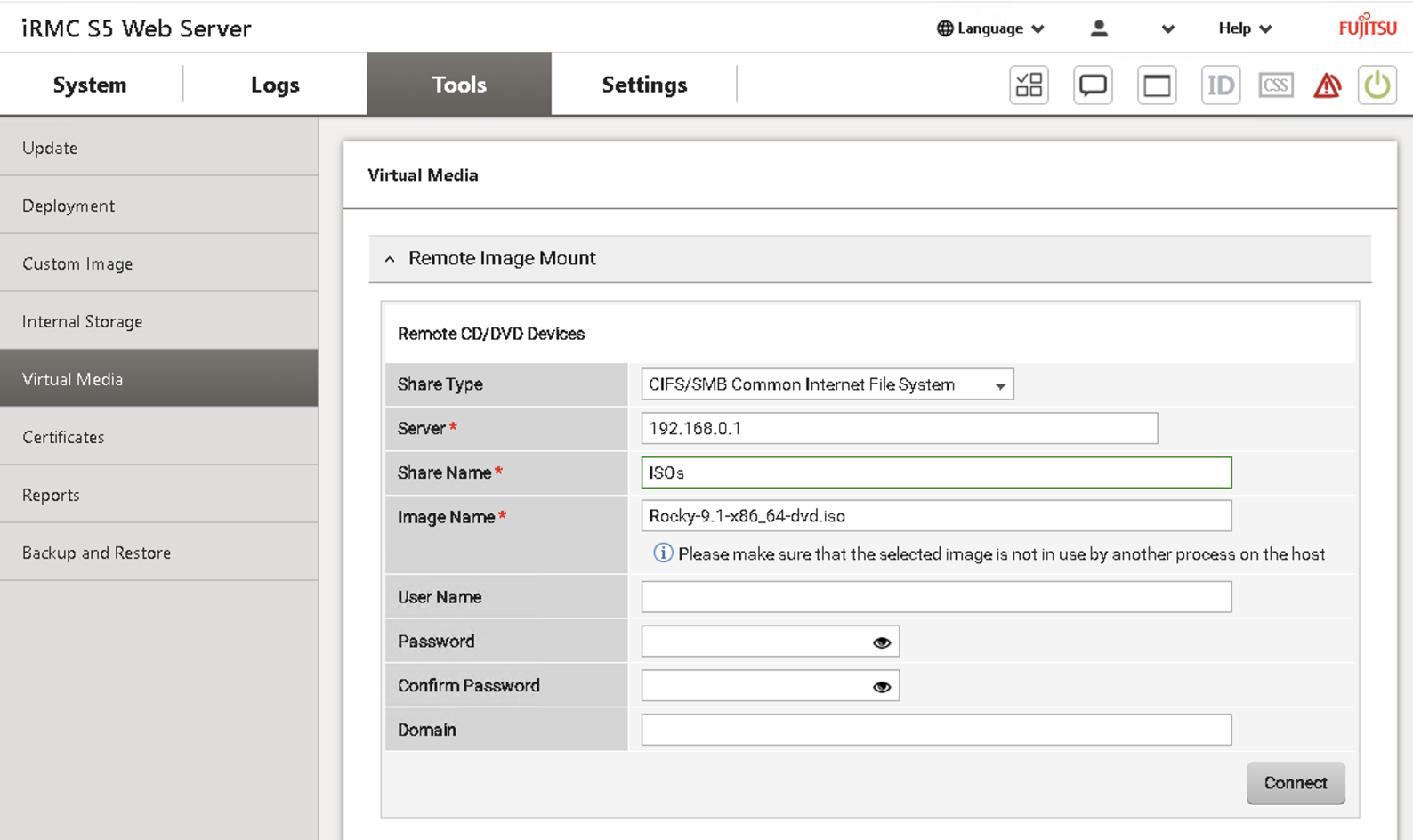
Task: Open Custom Image in the sidebar
Action: [158, 263]
